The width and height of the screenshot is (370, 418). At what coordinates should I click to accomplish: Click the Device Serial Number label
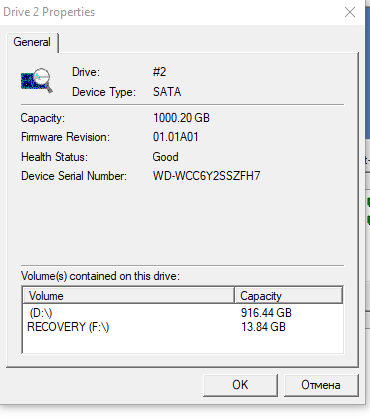(74, 176)
